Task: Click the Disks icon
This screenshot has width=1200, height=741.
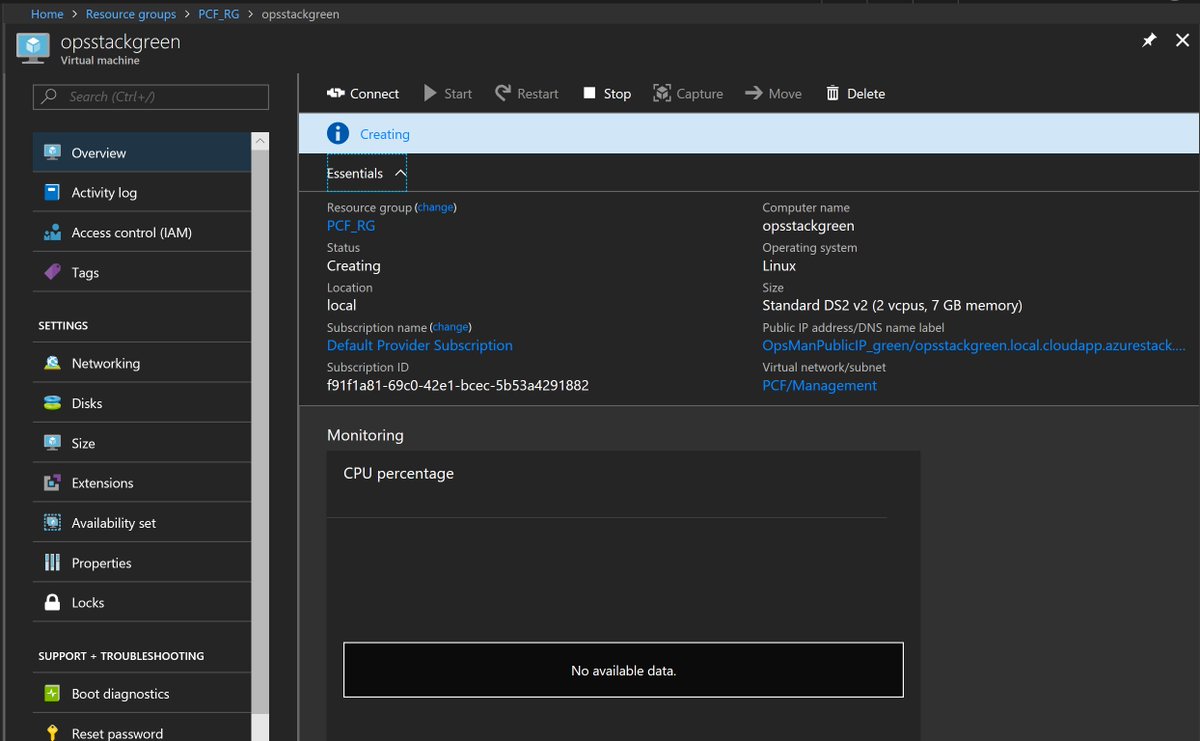Action: 52,404
